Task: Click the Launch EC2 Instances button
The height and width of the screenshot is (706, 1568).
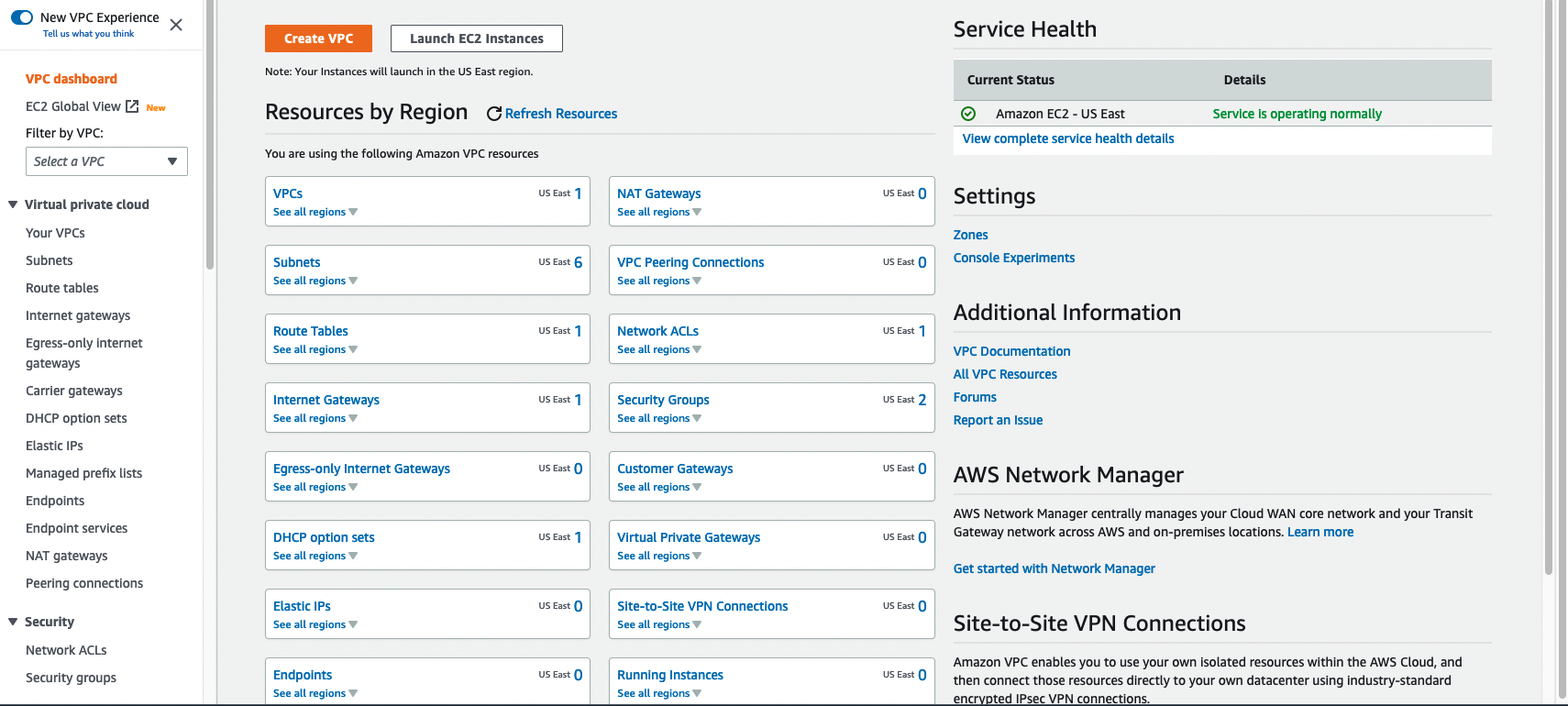Action: [476, 39]
